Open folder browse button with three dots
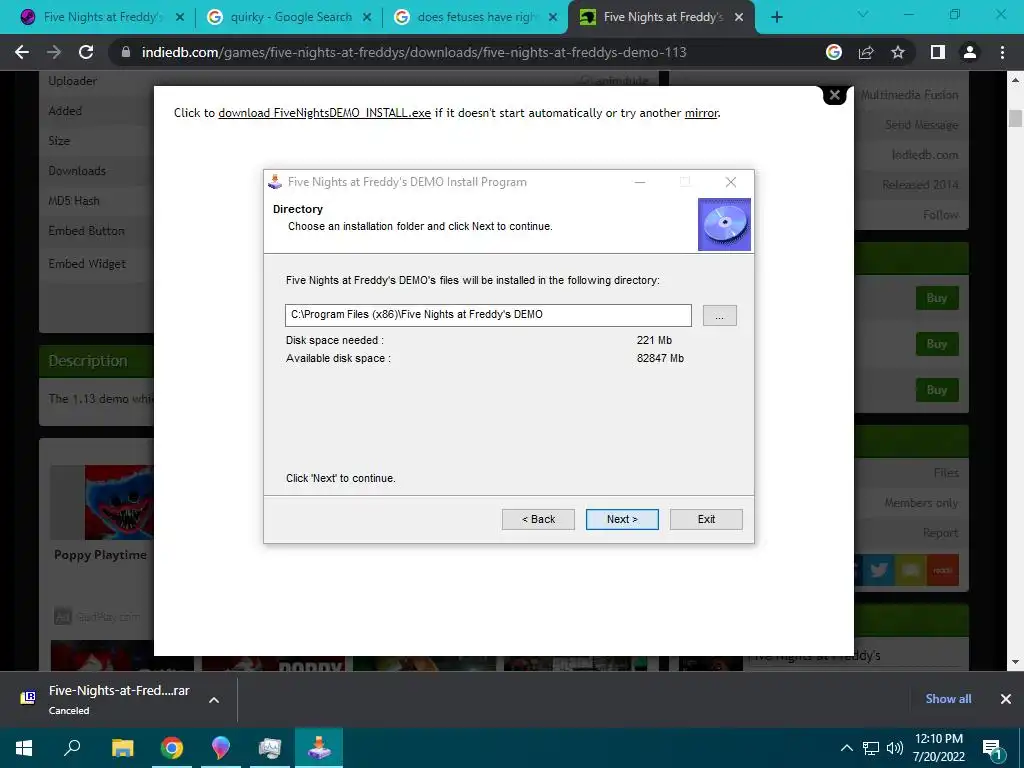Viewport: 1024px width, 768px height. tap(720, 315)
